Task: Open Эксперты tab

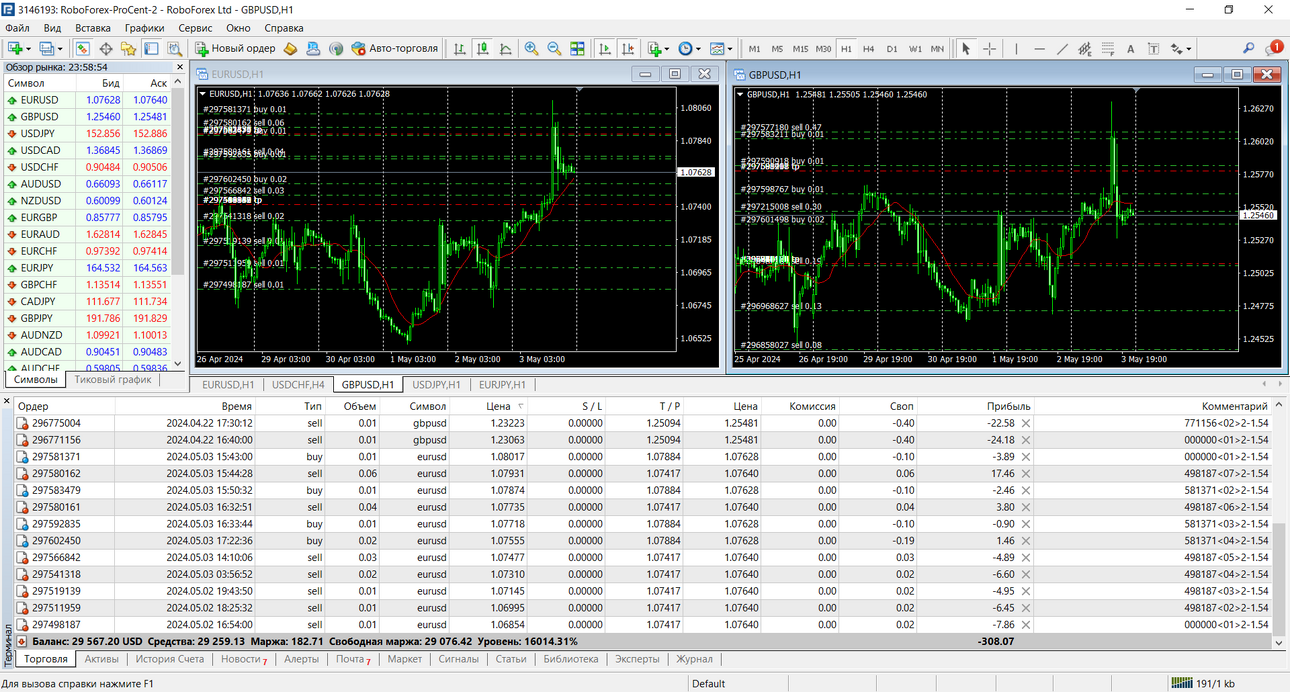Action: 637,659
